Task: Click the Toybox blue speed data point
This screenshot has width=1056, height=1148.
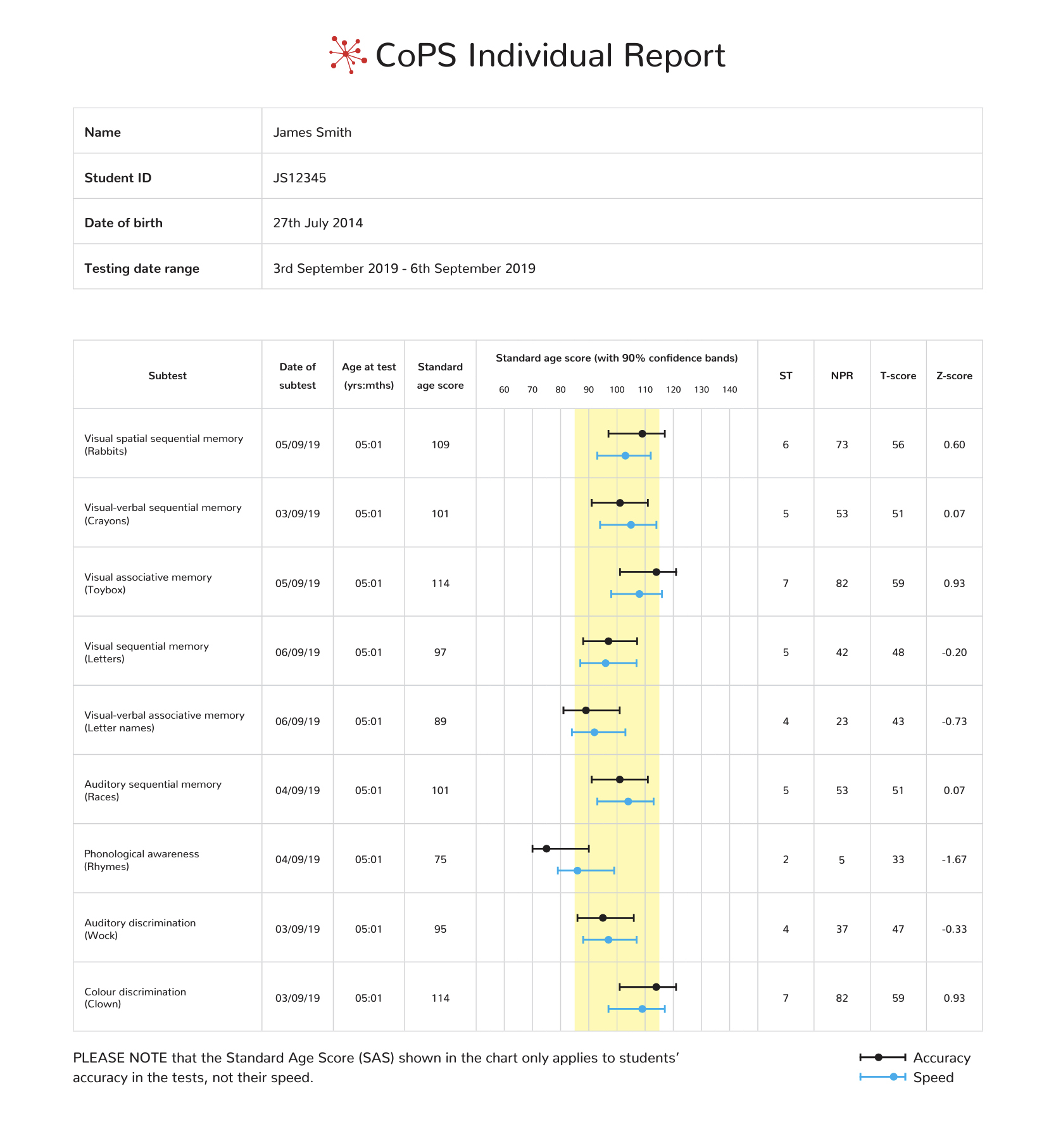Action: tap(639, 594)
